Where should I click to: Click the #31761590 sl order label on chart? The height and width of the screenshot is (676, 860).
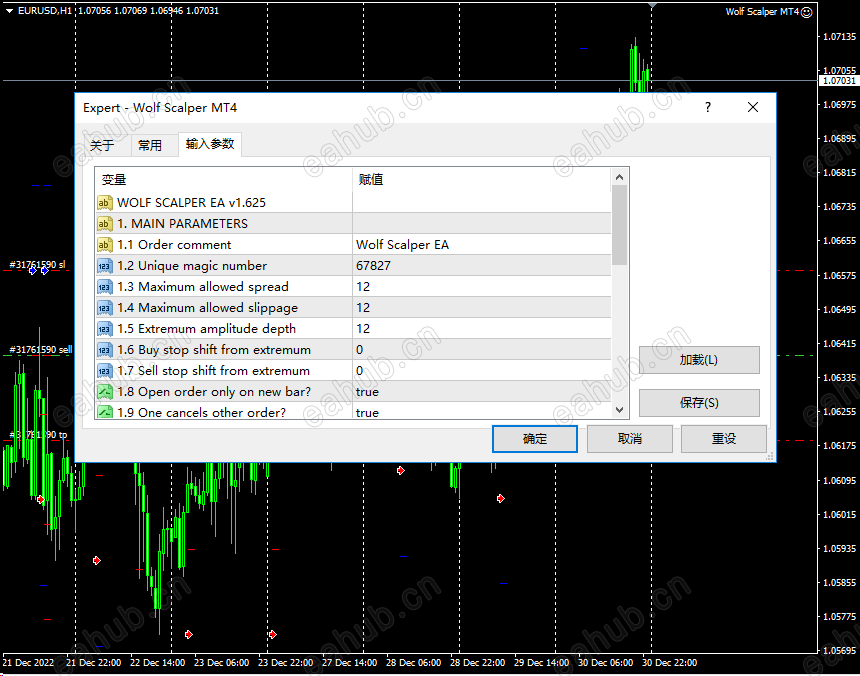coord(37,264)
